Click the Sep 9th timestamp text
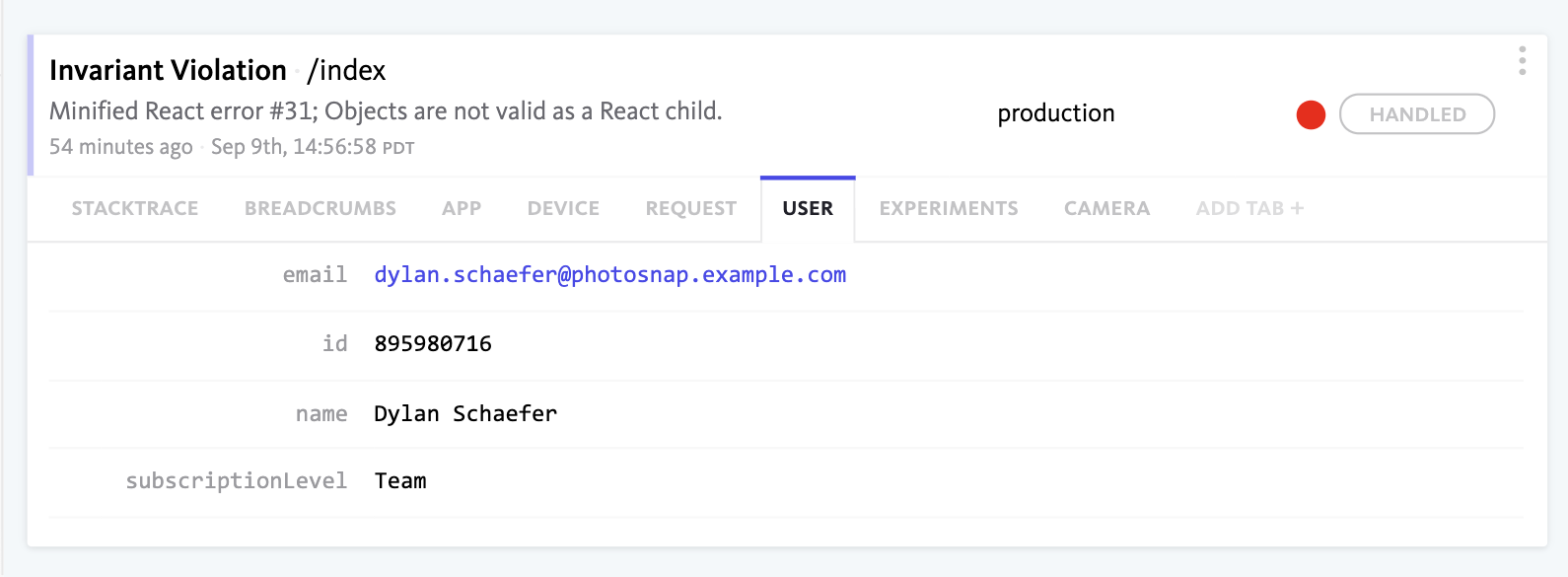Image resolution: width=1568 pixels, height=577 pixels. pos(313,147)
